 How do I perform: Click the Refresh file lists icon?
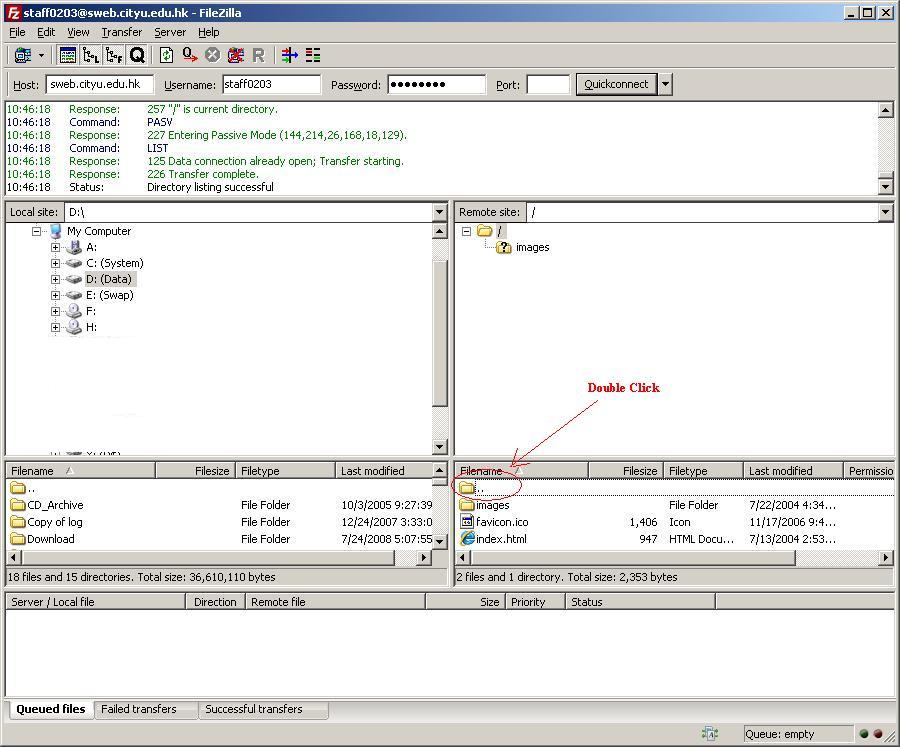tap(166, 56)
